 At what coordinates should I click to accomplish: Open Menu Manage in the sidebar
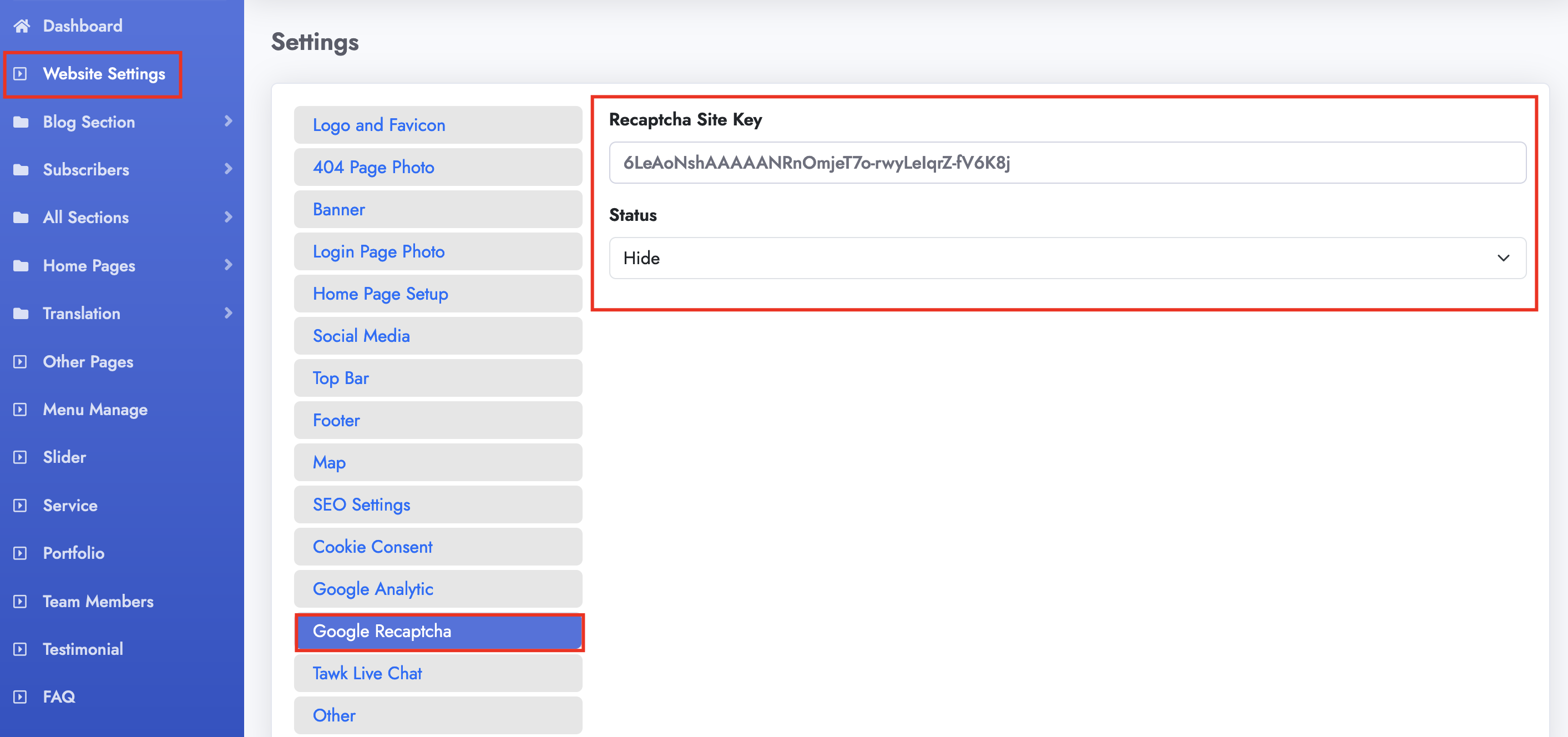click(95, 410)
